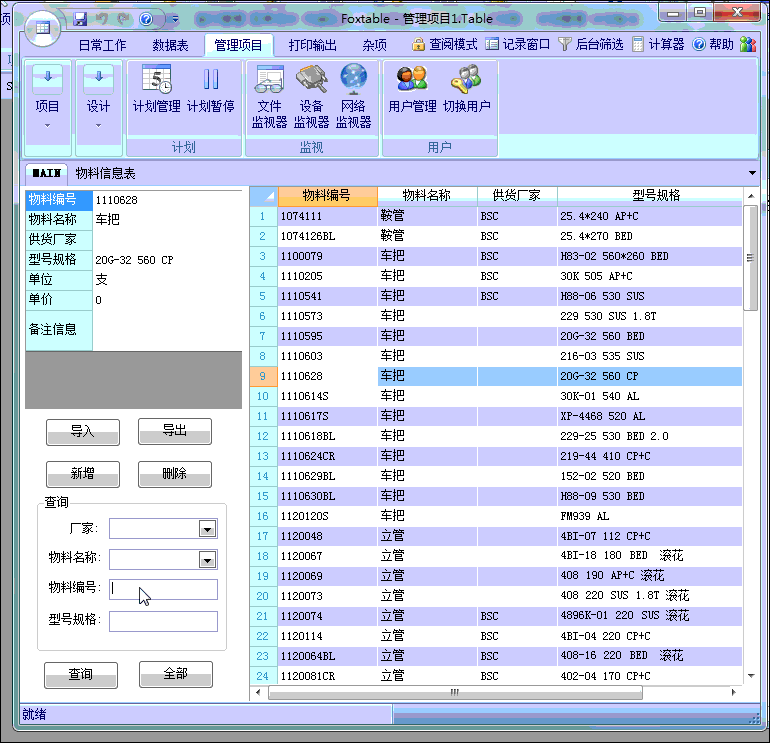Open the 物料名称 query combo box dropdown

click(207, 560)
